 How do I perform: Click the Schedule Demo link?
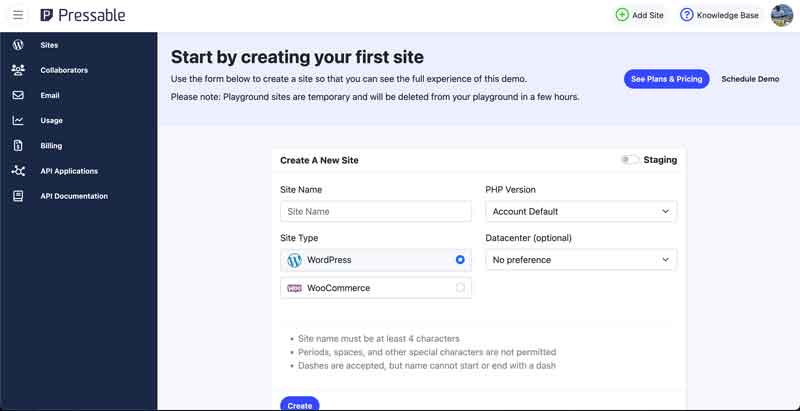point(750,79)
